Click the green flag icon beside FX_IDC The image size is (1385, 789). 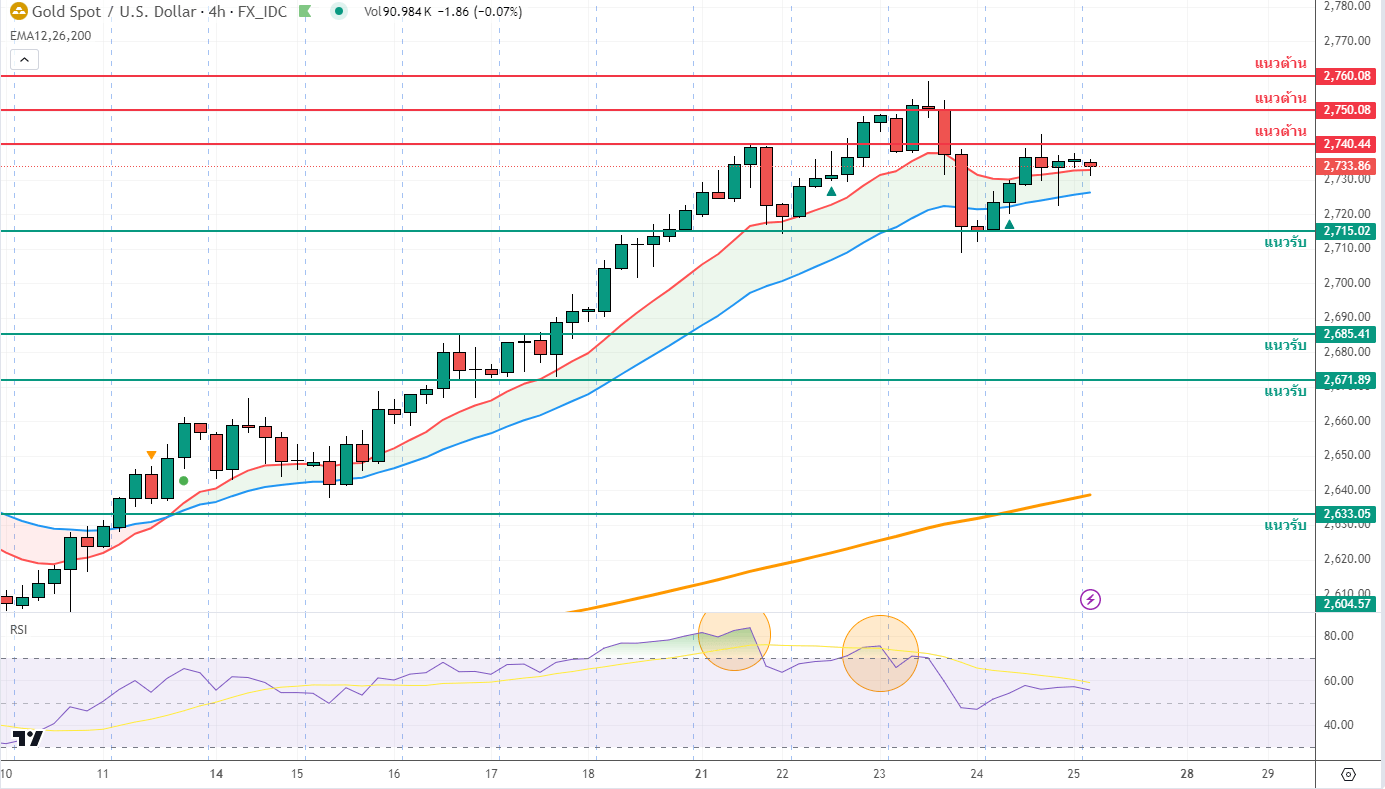(306, 12)
